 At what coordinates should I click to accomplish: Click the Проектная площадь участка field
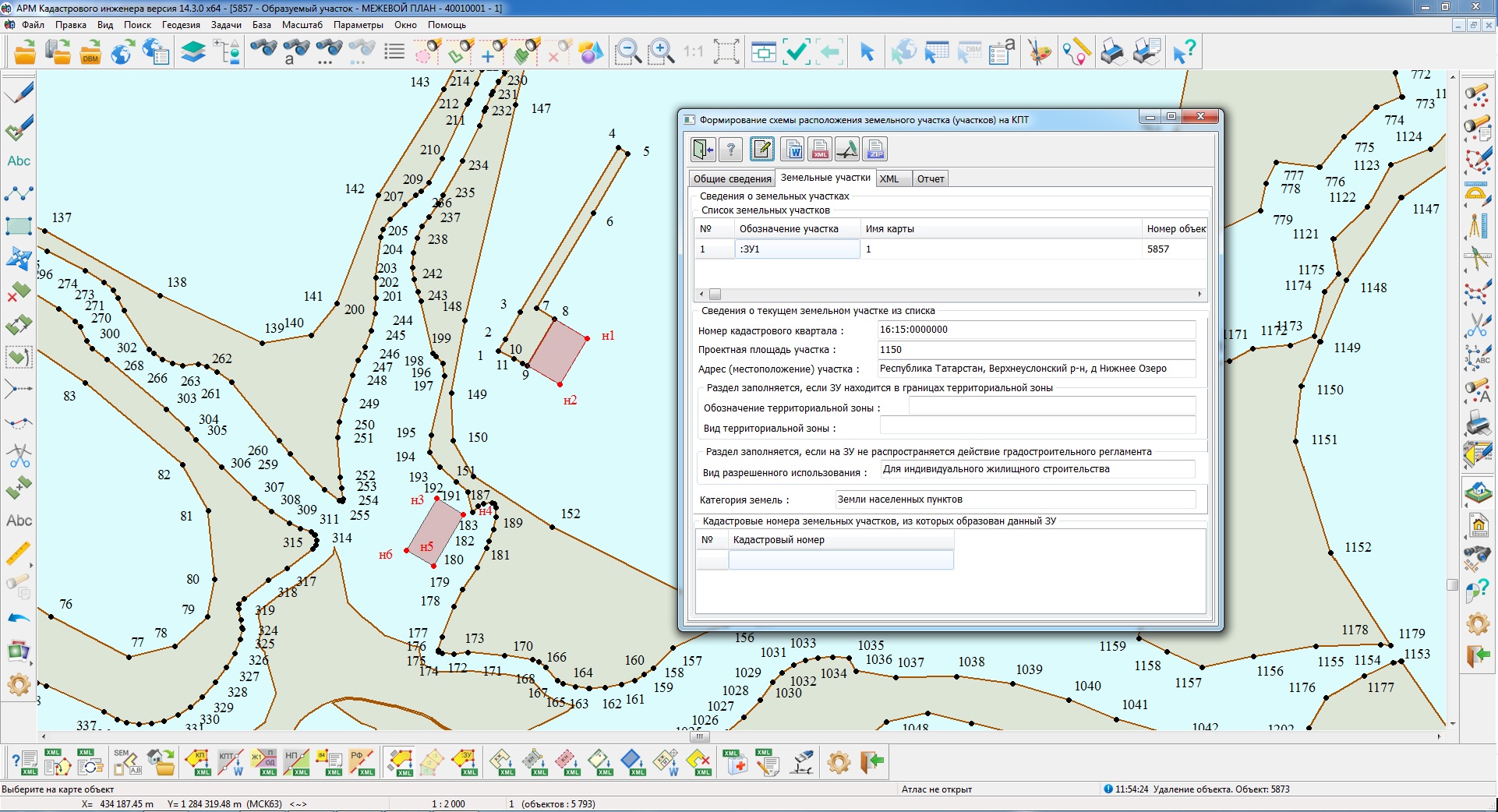click(x=1036, y=350)
